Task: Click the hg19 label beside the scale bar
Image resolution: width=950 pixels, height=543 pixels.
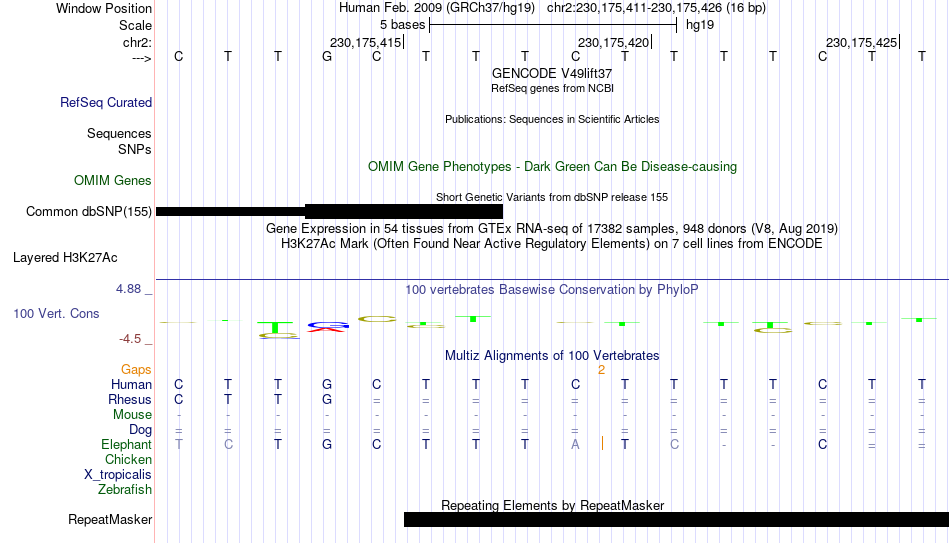Action: tap(700, 25)
